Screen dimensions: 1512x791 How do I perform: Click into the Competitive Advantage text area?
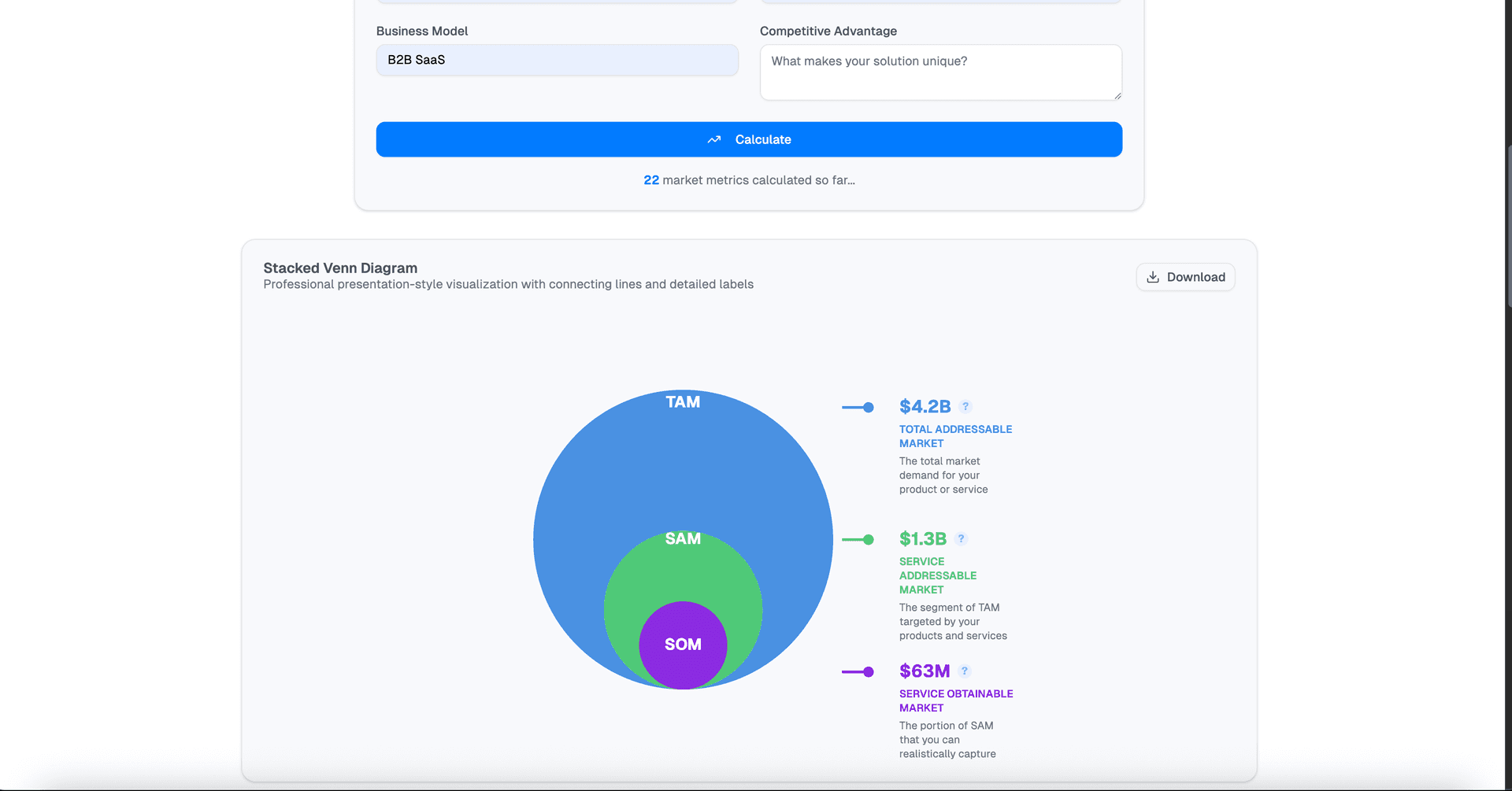click(940, 72)
